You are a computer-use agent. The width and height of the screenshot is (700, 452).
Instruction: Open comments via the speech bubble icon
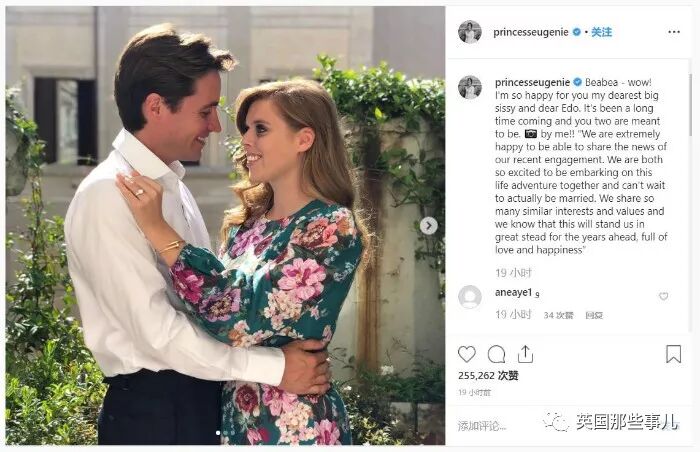click(x=496, y=354)
